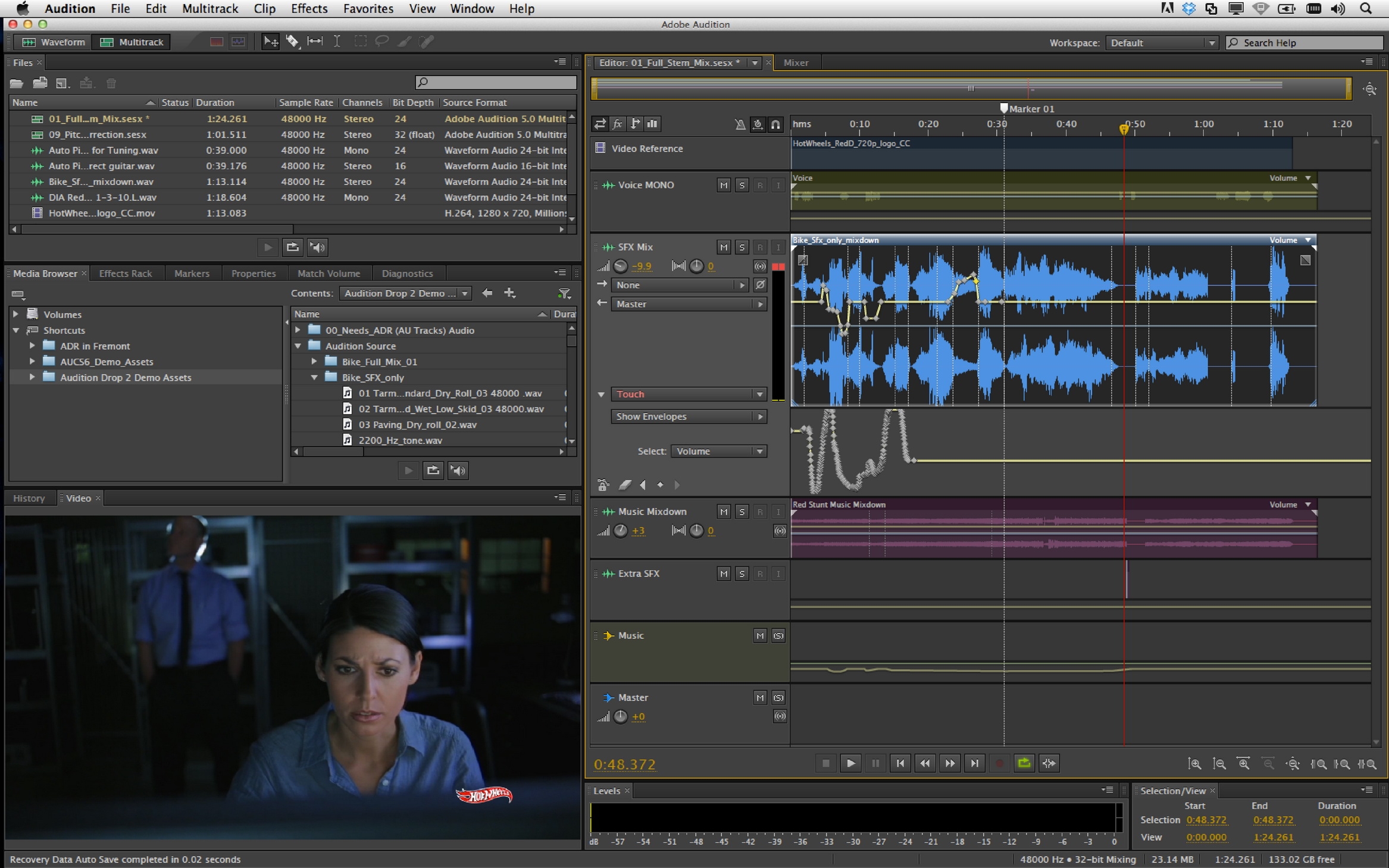Image resolution: width=1389 pixels, height=868 pixels.
Task: Click the Record button in transport
Action: click(999, 763)
